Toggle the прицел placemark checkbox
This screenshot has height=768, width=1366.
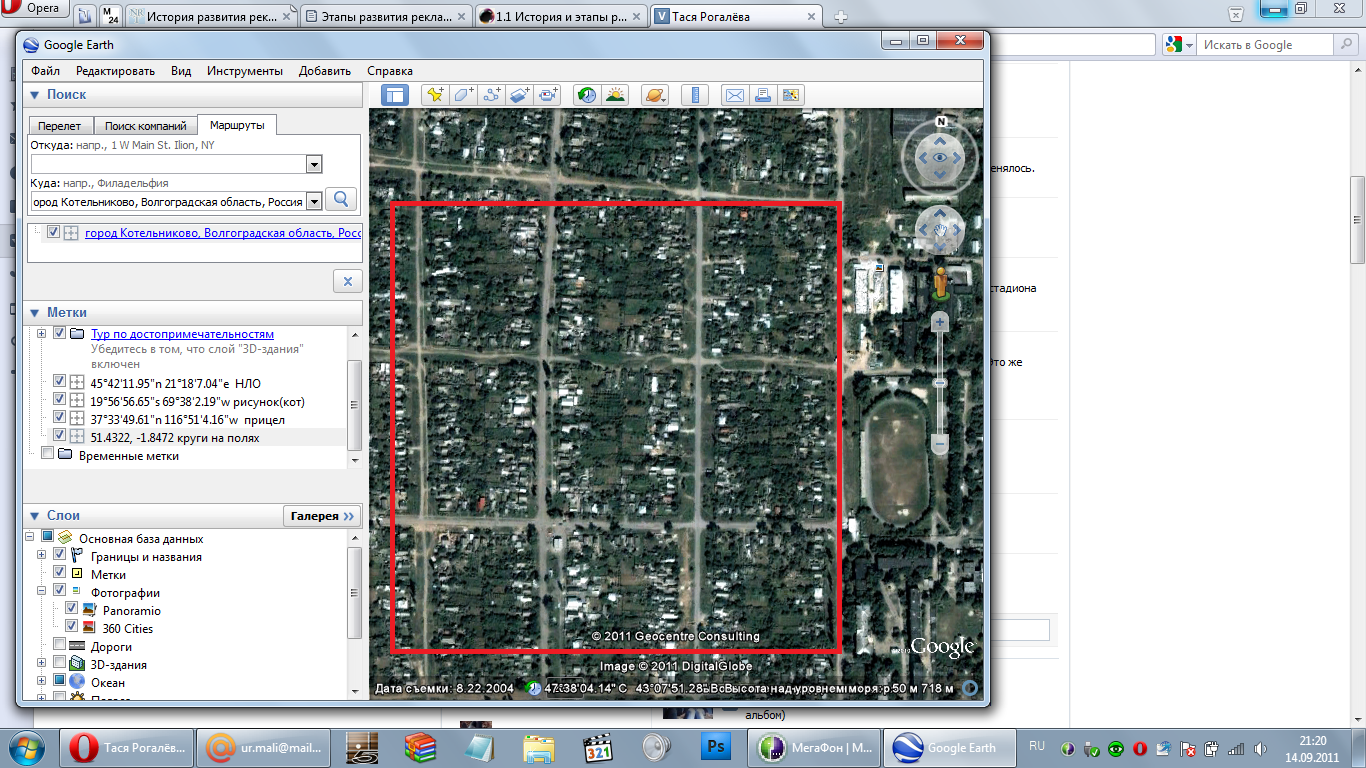59,418
